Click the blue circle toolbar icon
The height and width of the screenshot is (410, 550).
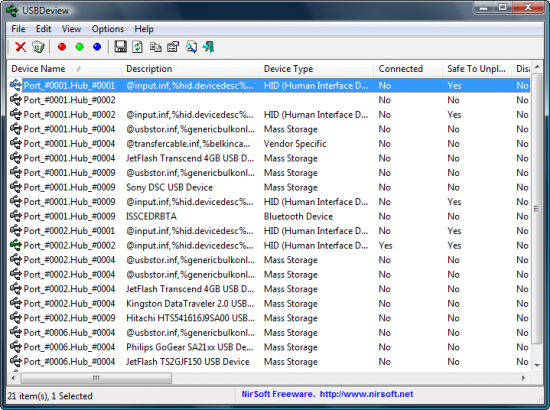[97, 47]
